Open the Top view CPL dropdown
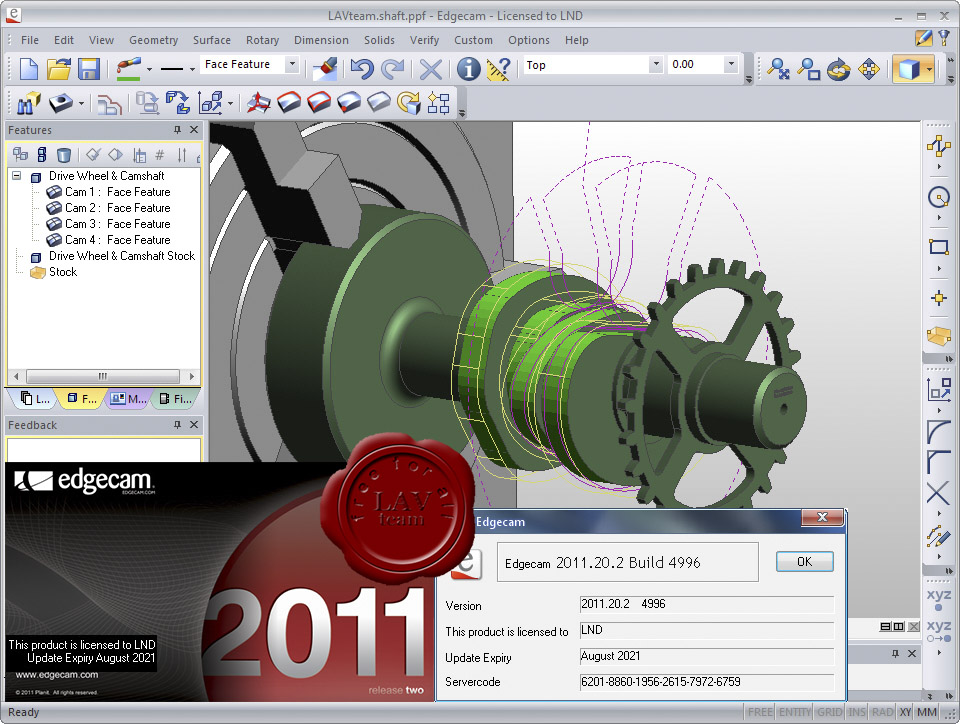960x724 pixels. tap(656, 64)
